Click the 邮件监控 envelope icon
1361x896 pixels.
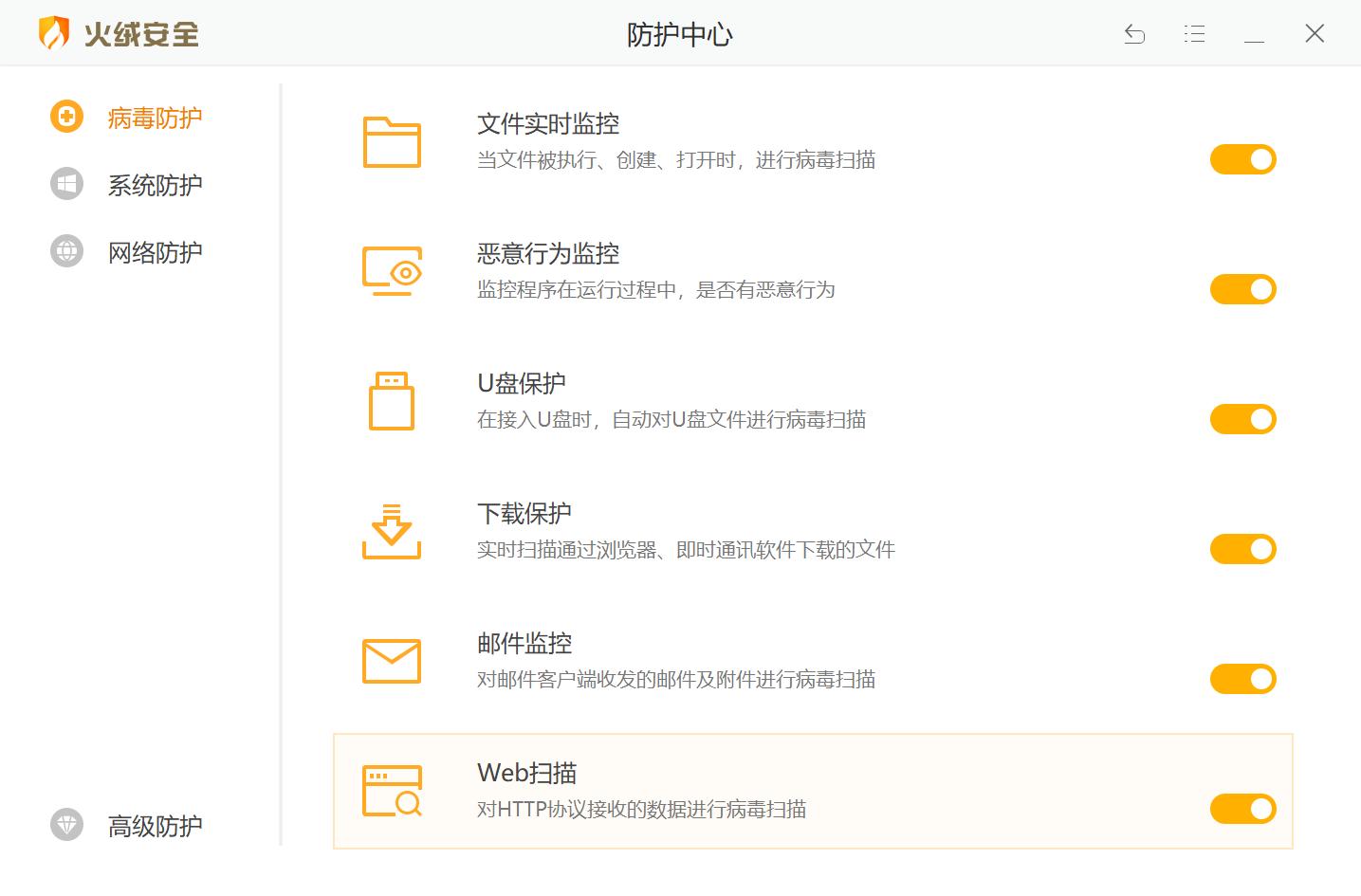tap(391, 661)
